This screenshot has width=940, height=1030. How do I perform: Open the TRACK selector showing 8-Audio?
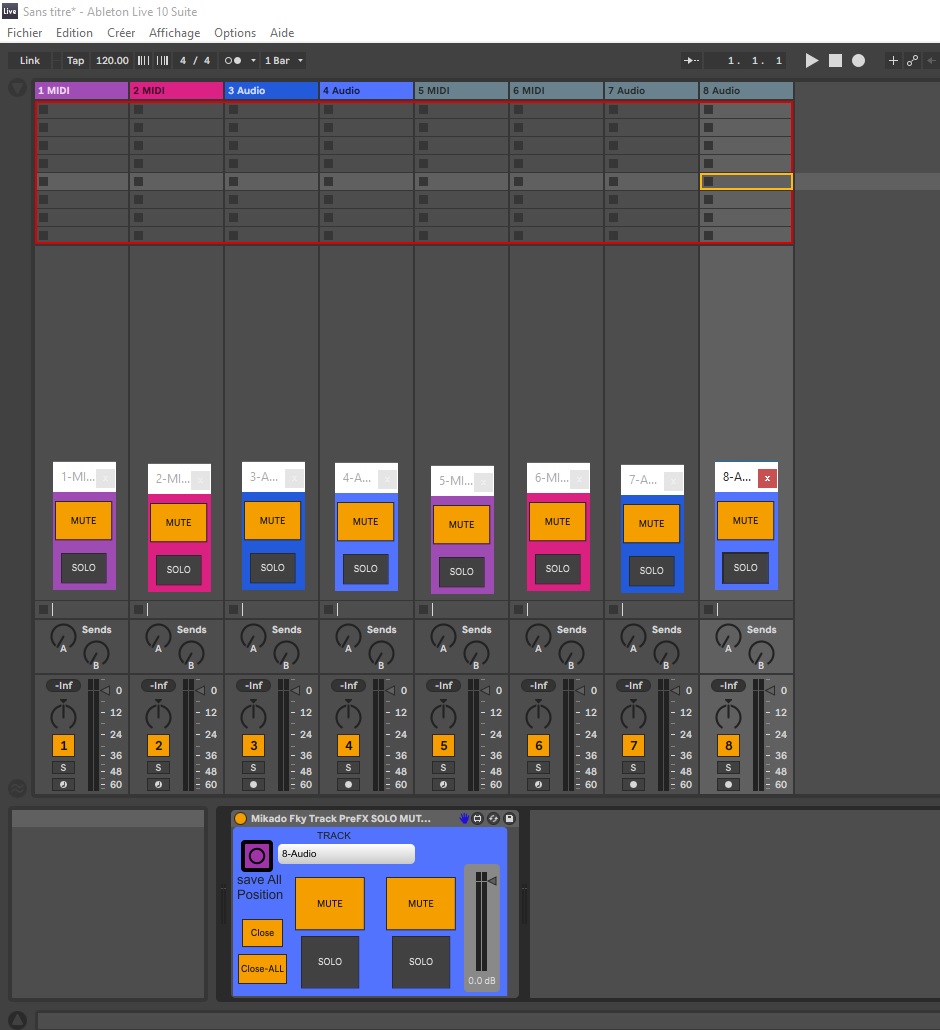click(346, 854)
